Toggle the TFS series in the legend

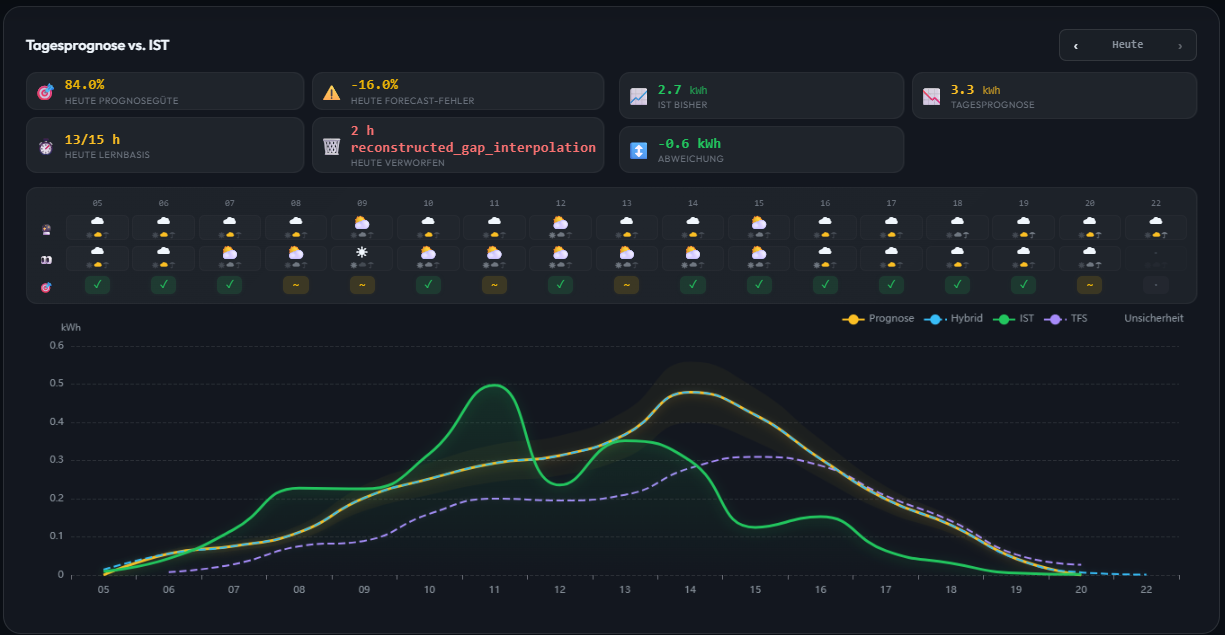(x=1064, y=319)
